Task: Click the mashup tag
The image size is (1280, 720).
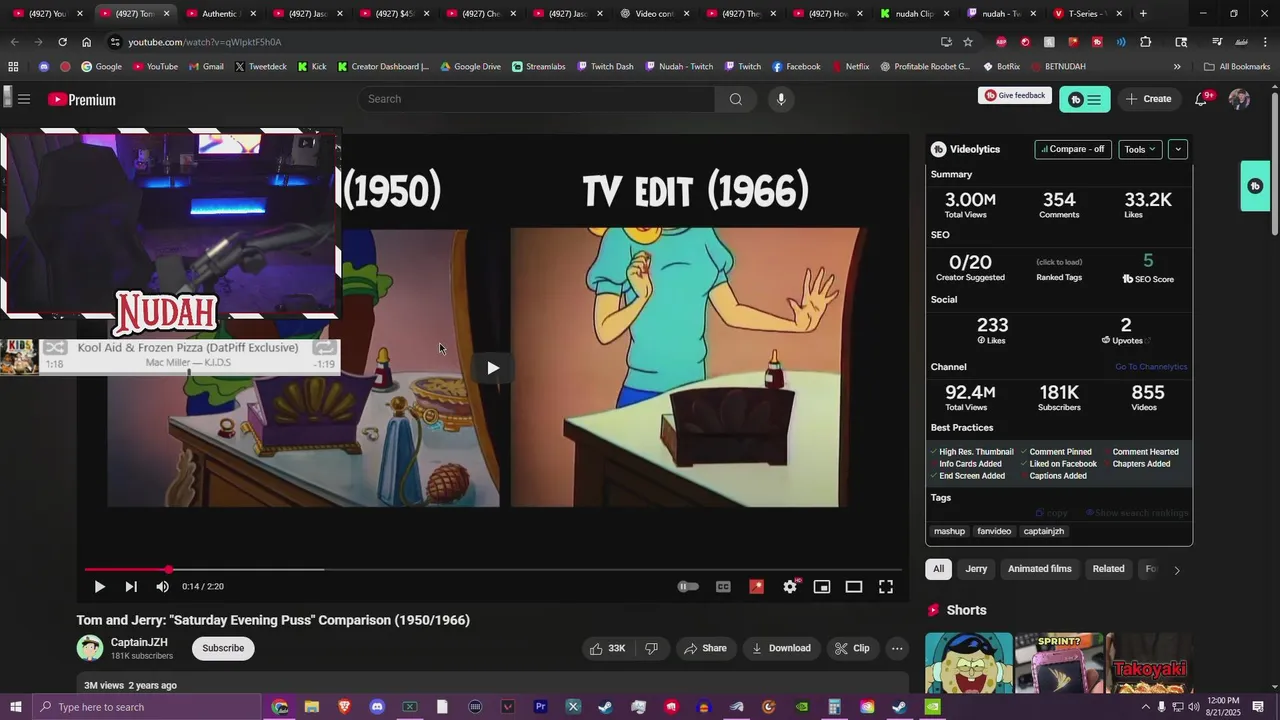Action: [x=949, y=531]
